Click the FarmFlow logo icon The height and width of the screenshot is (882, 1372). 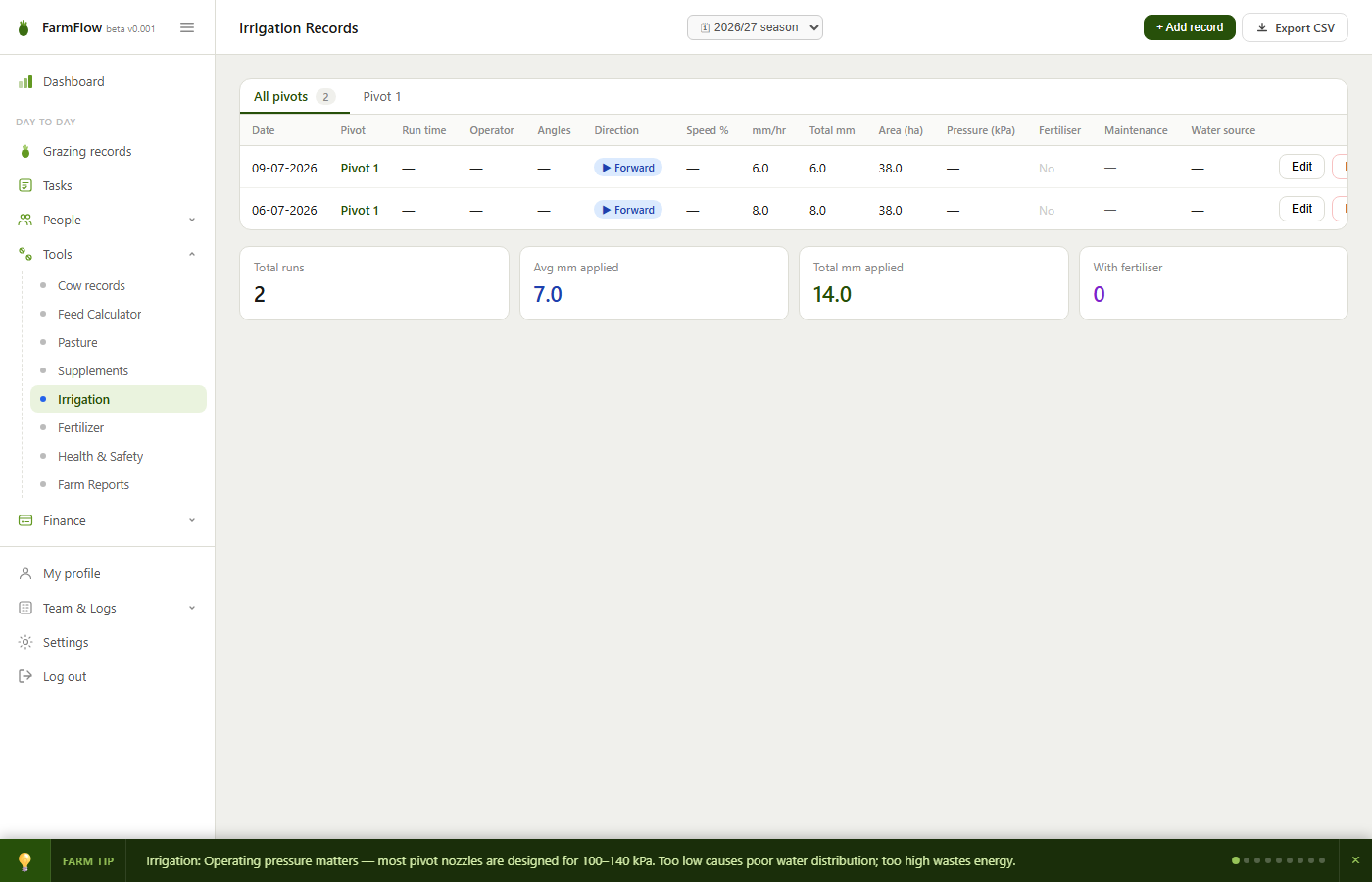(x=24, y=28)
